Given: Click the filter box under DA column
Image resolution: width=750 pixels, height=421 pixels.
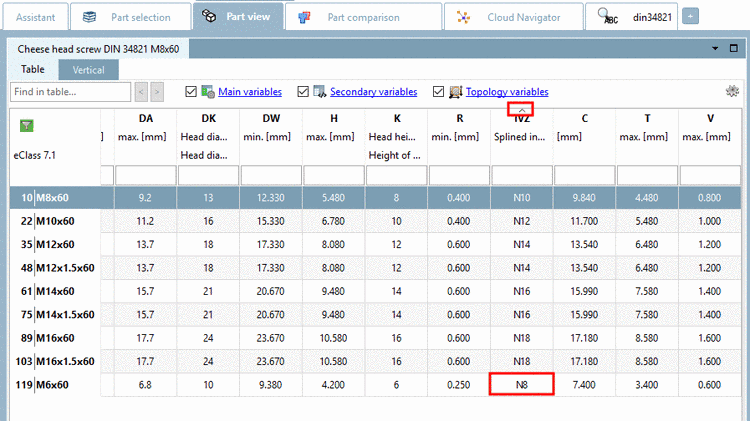Looking at the screenshot, I should tap(146, 175).
